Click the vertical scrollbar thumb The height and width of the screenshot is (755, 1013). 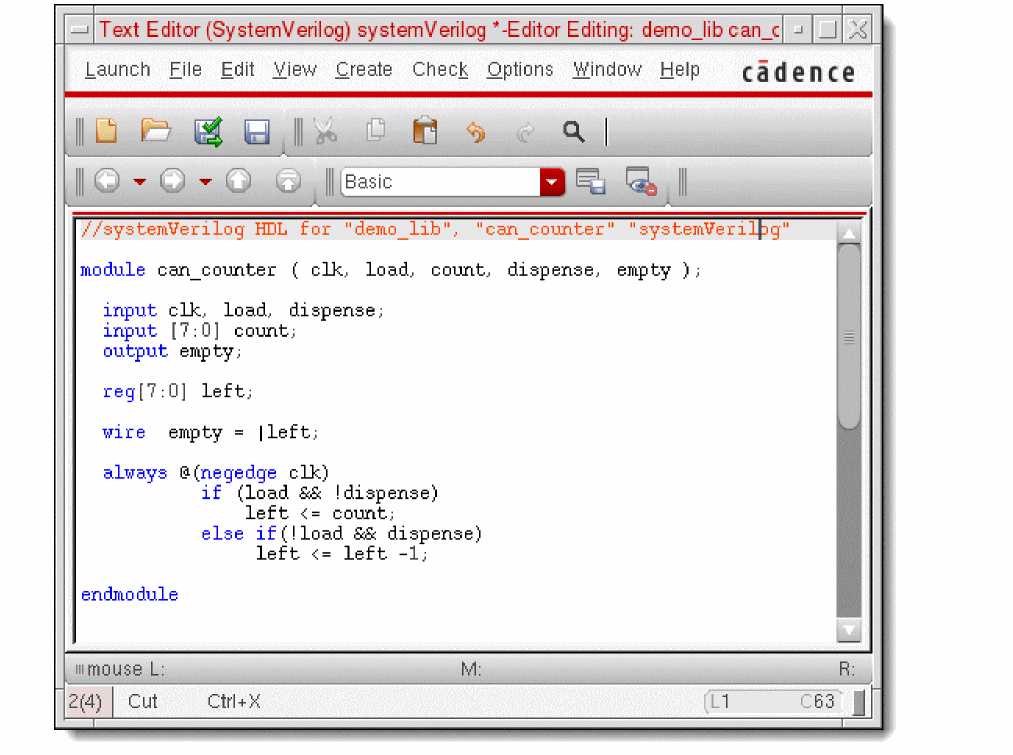(849, 336)
